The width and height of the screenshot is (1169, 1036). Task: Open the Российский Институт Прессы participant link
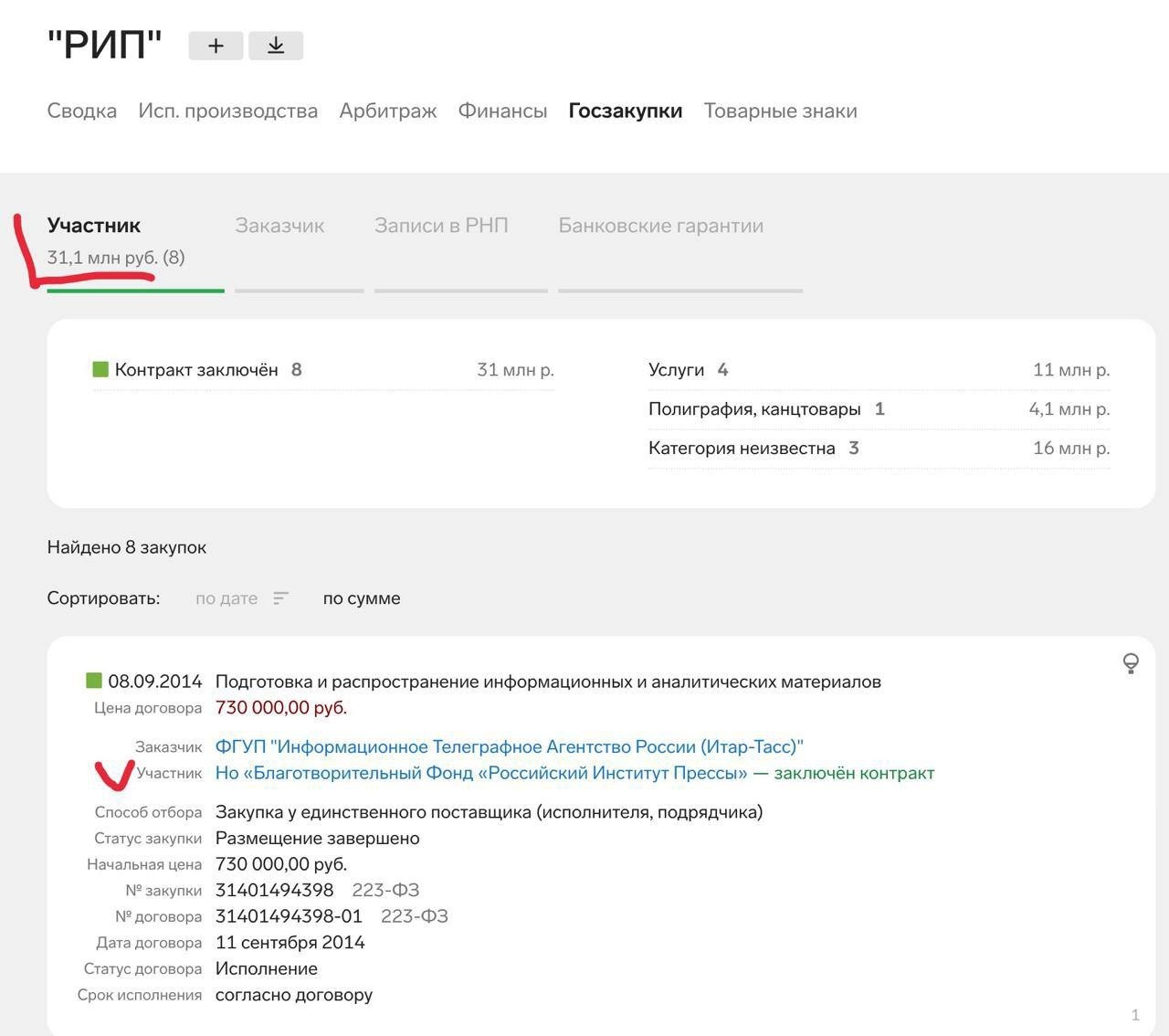480,773
